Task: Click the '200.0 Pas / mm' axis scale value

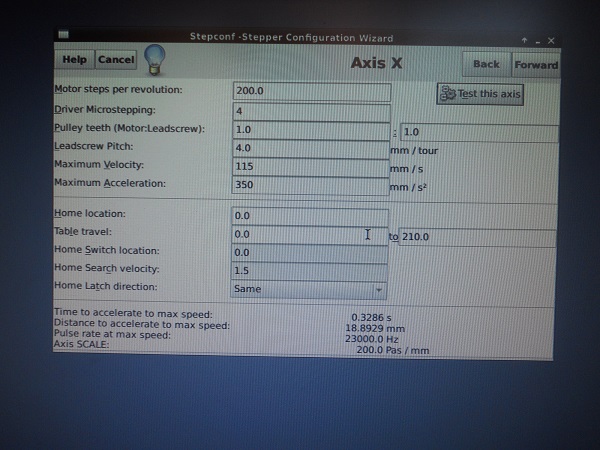Action: (x=393, y=350)
